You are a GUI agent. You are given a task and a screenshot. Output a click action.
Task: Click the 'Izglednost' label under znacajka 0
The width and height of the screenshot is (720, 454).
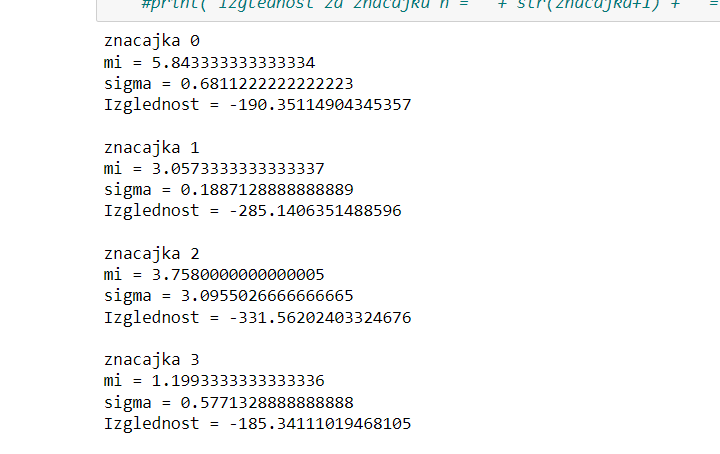coord(152,105)
